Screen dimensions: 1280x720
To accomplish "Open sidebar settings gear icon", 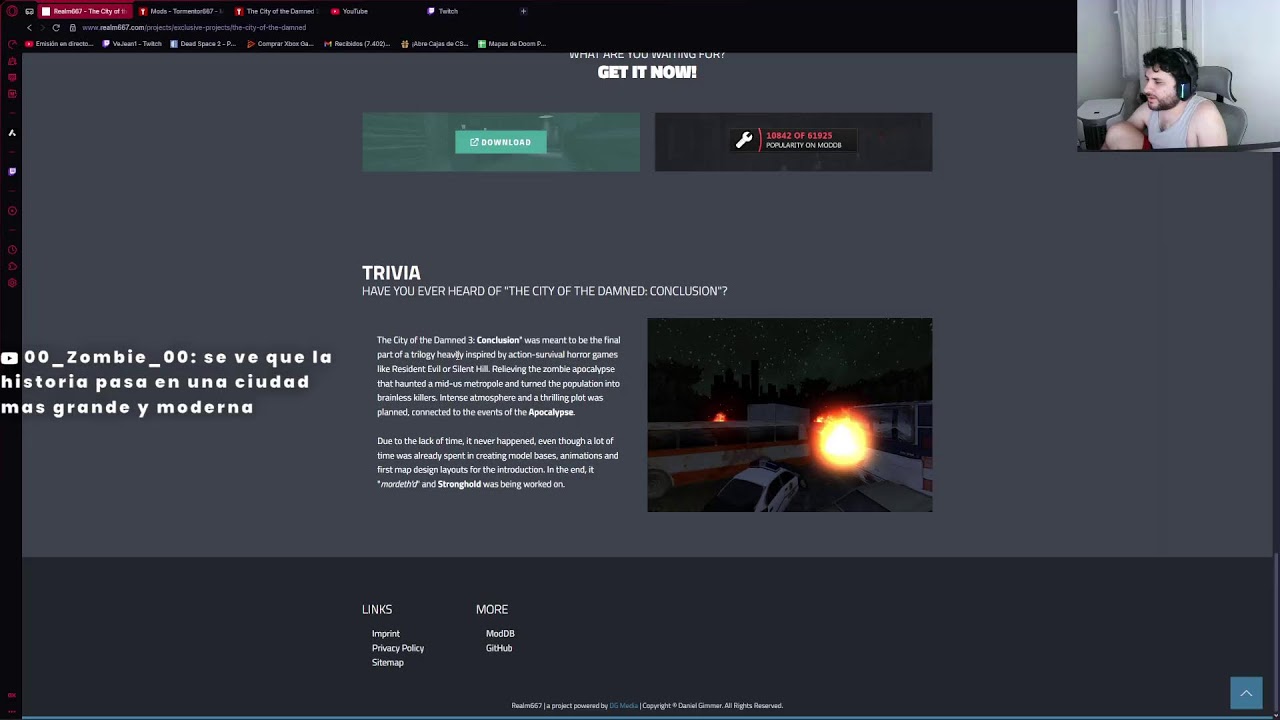I will (x=12, y=284).
